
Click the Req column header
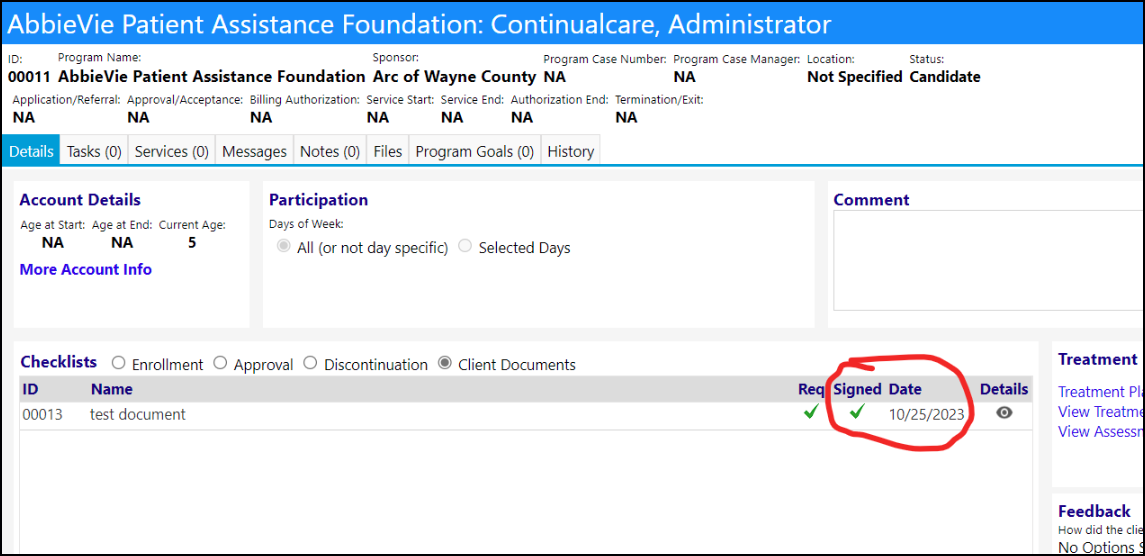click(x=811, y=389)
